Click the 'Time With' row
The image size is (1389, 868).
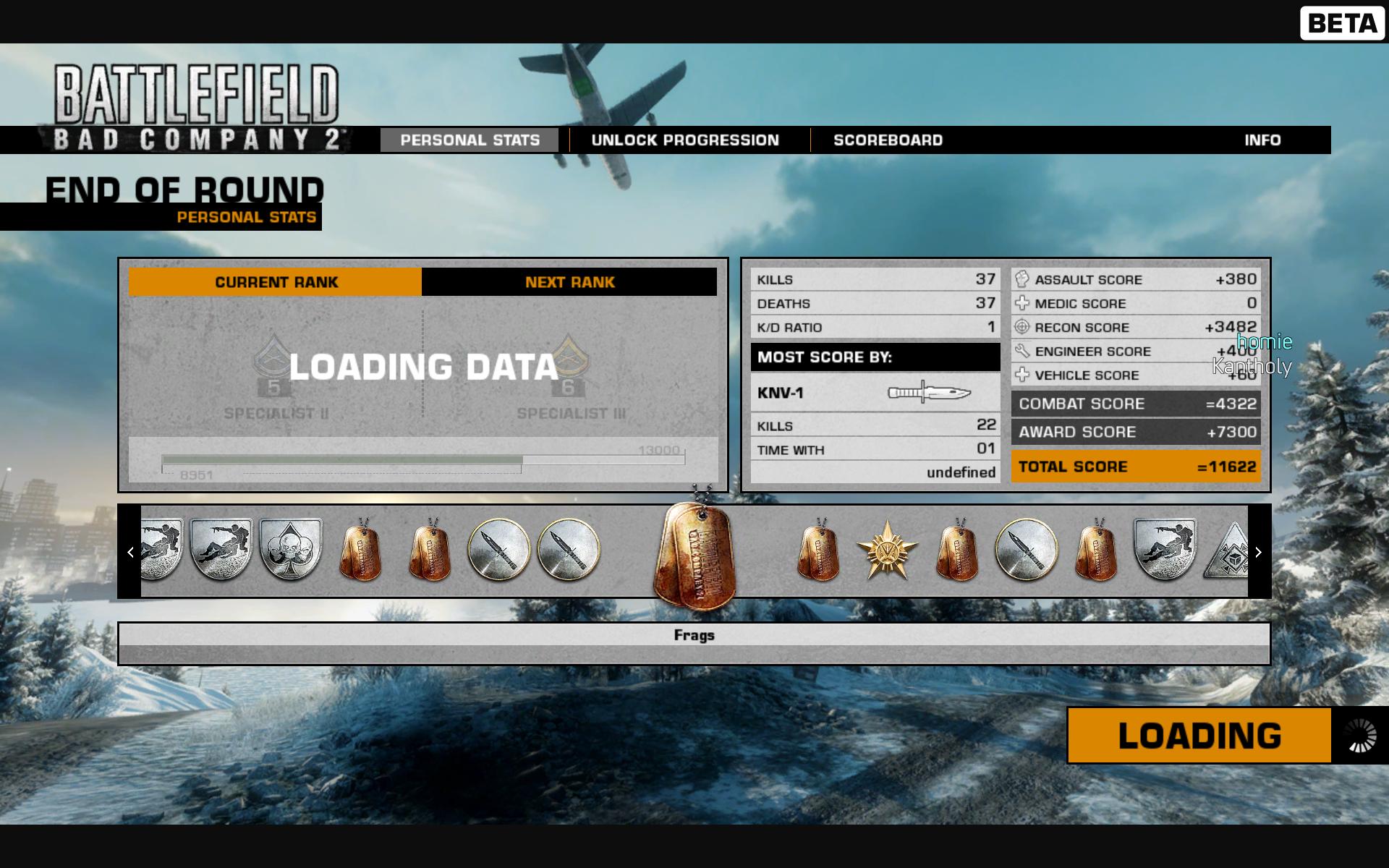click(875, 449)
